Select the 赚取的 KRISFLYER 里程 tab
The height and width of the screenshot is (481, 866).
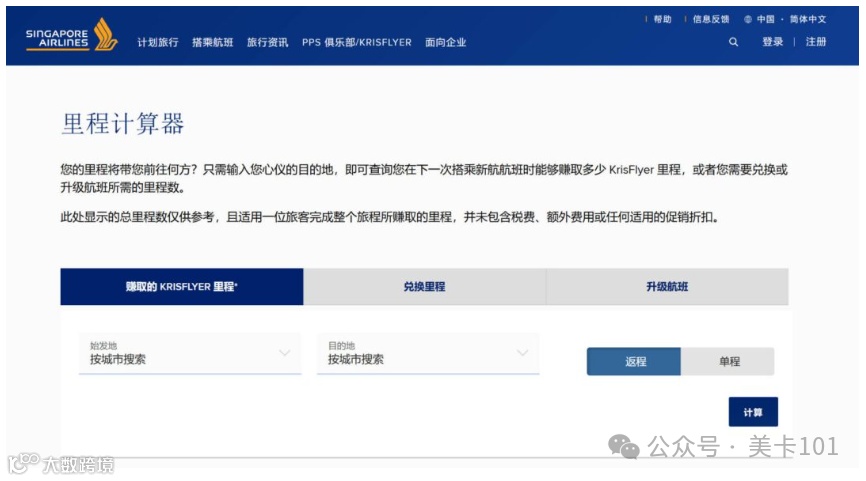tap(182, 287)
